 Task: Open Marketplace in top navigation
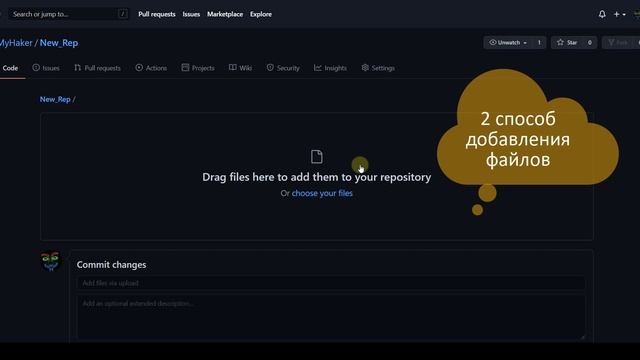(225, 14)
